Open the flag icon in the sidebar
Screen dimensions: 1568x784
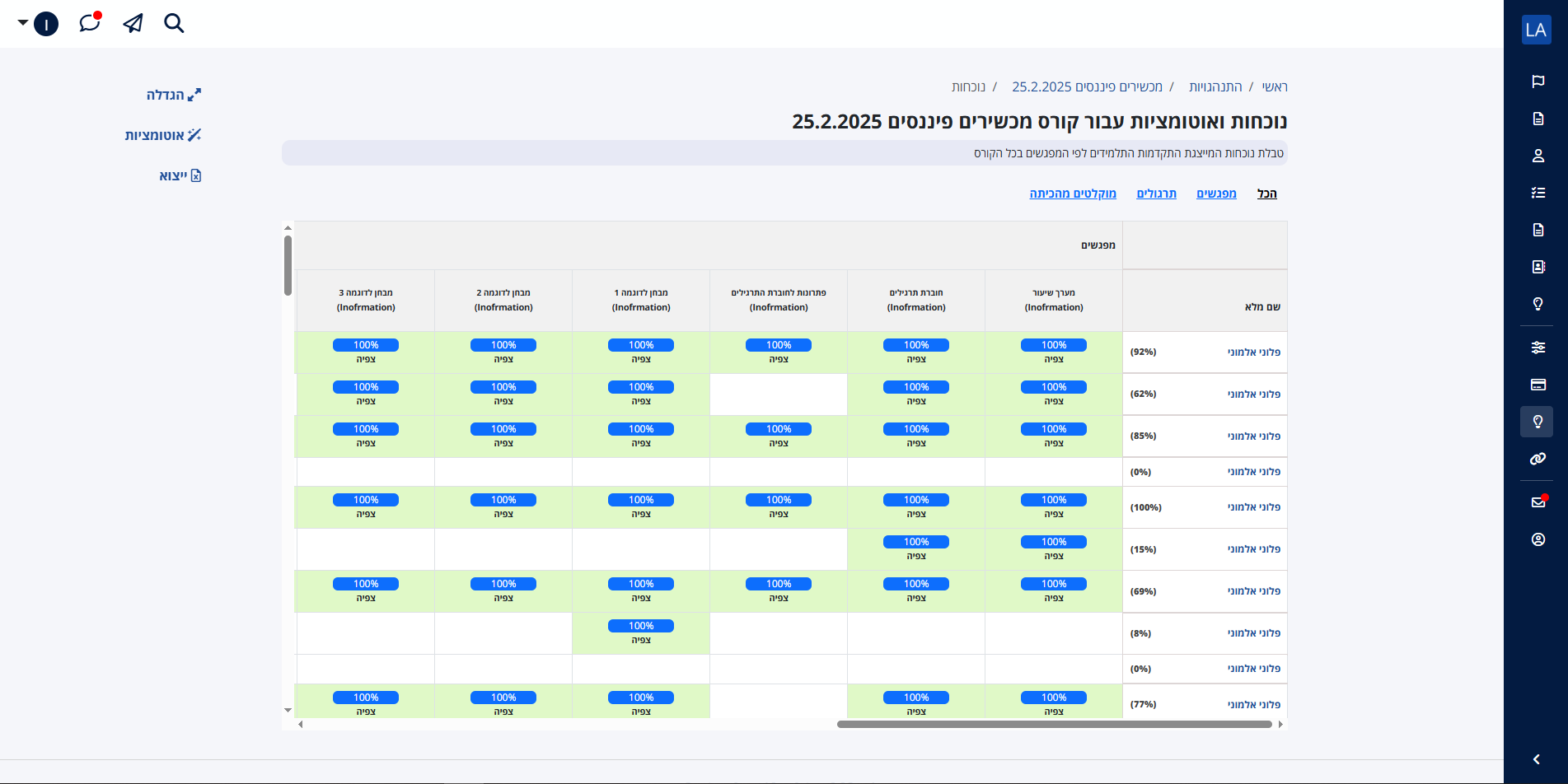[1538, 82]
